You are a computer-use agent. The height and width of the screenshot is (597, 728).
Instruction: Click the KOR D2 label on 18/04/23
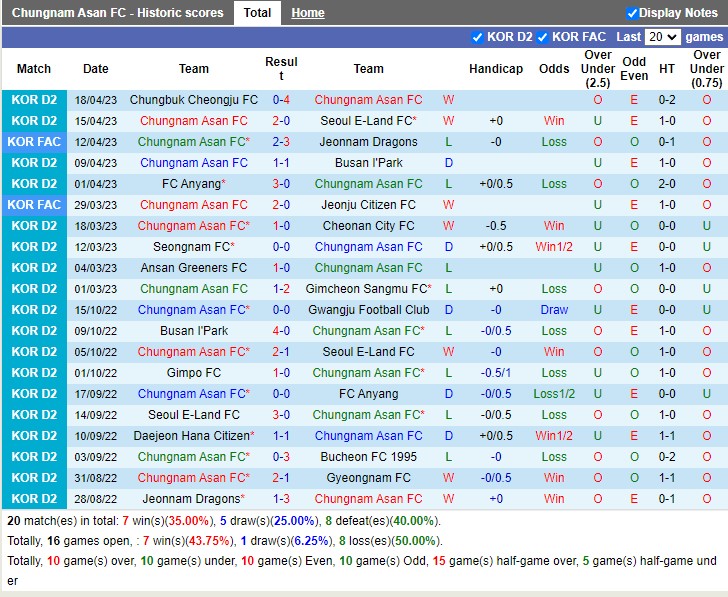tap(34, 100)
